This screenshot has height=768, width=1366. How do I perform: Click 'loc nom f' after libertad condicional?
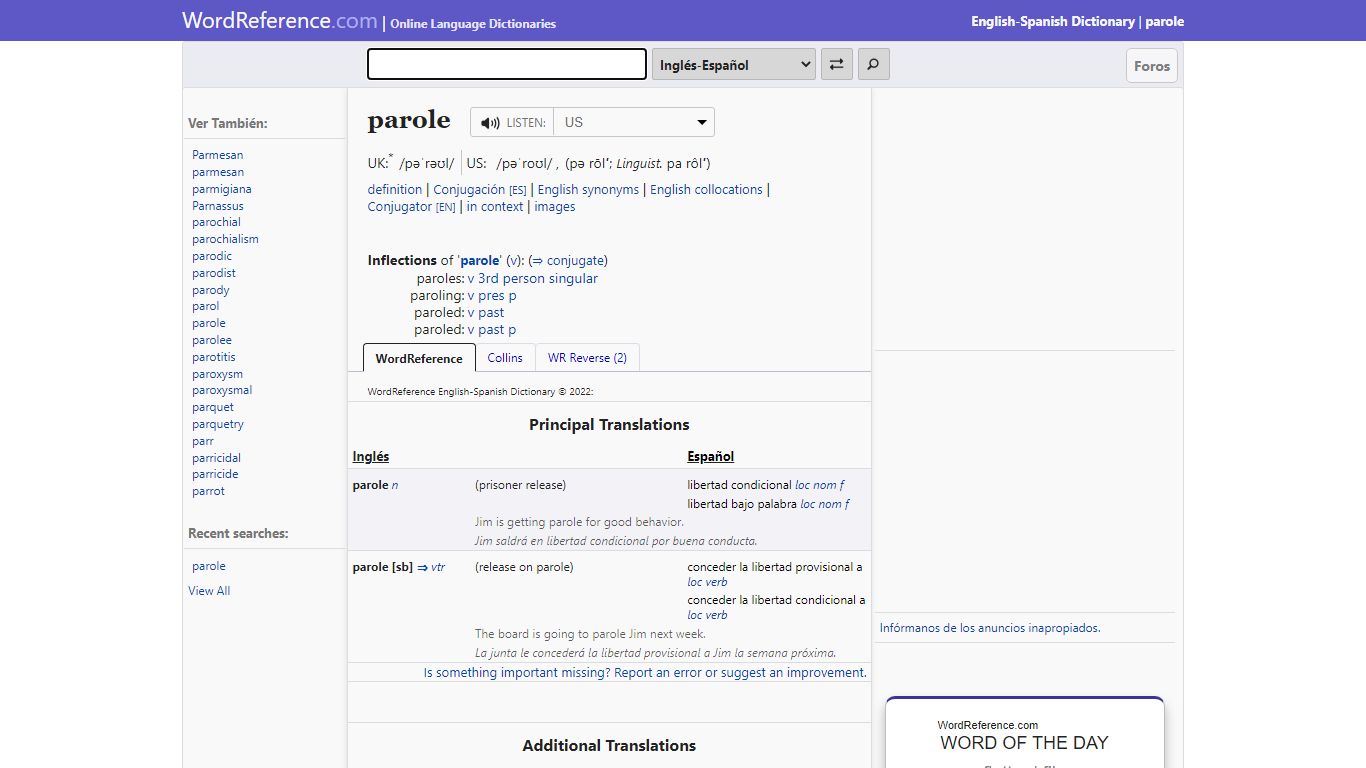[x=820, y=485]
